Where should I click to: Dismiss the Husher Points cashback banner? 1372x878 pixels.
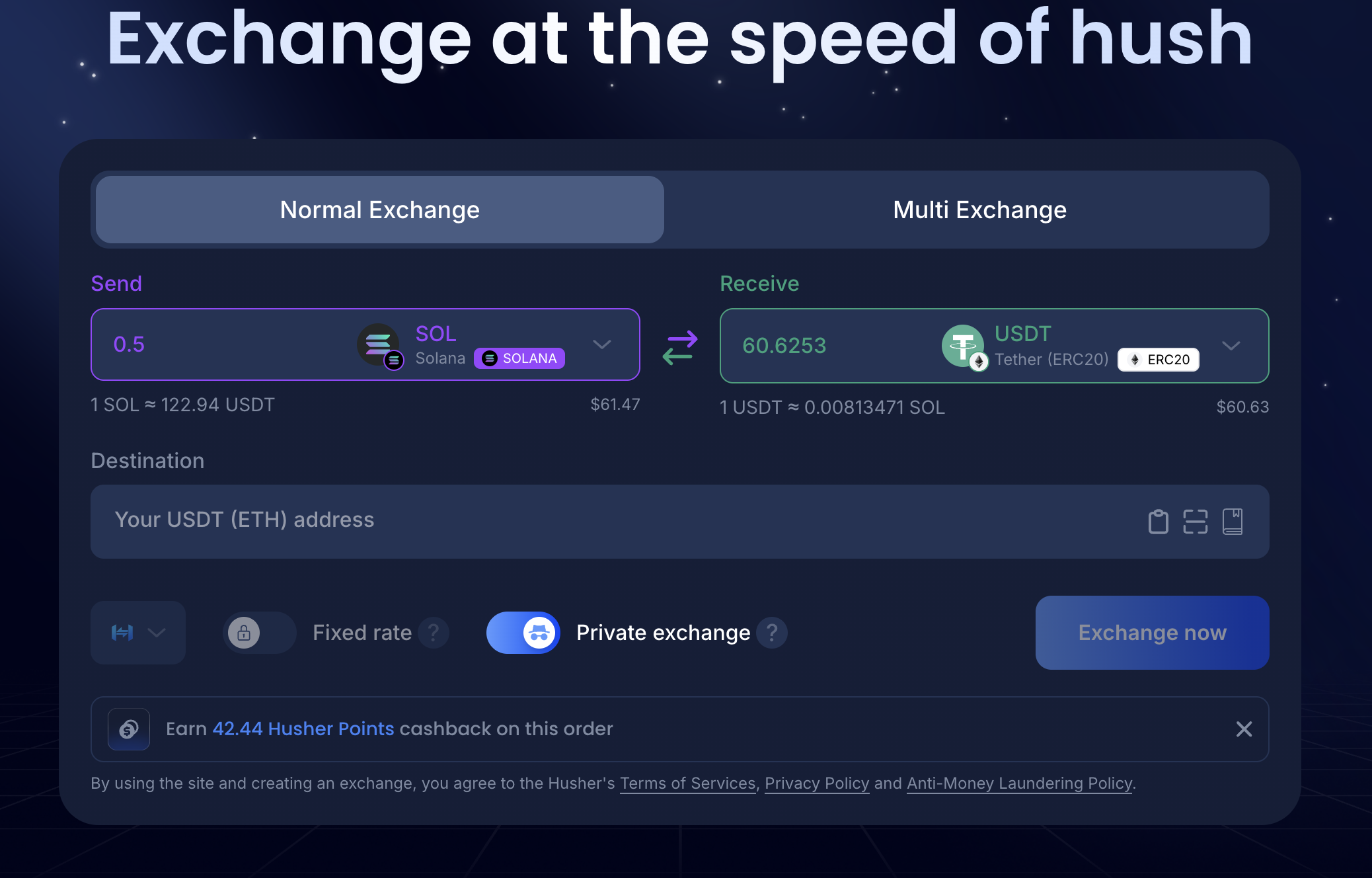click(1244, 729)
